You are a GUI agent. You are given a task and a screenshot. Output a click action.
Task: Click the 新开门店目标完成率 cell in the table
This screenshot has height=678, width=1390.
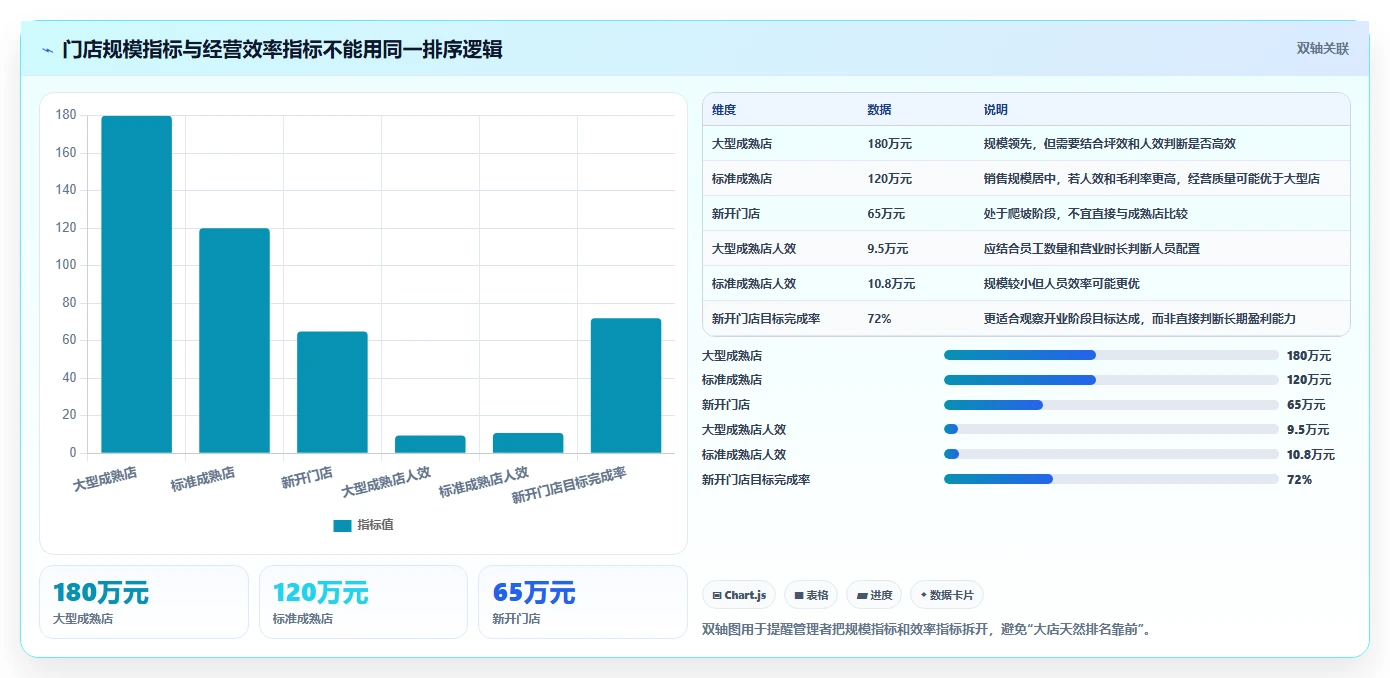(766, 319)
